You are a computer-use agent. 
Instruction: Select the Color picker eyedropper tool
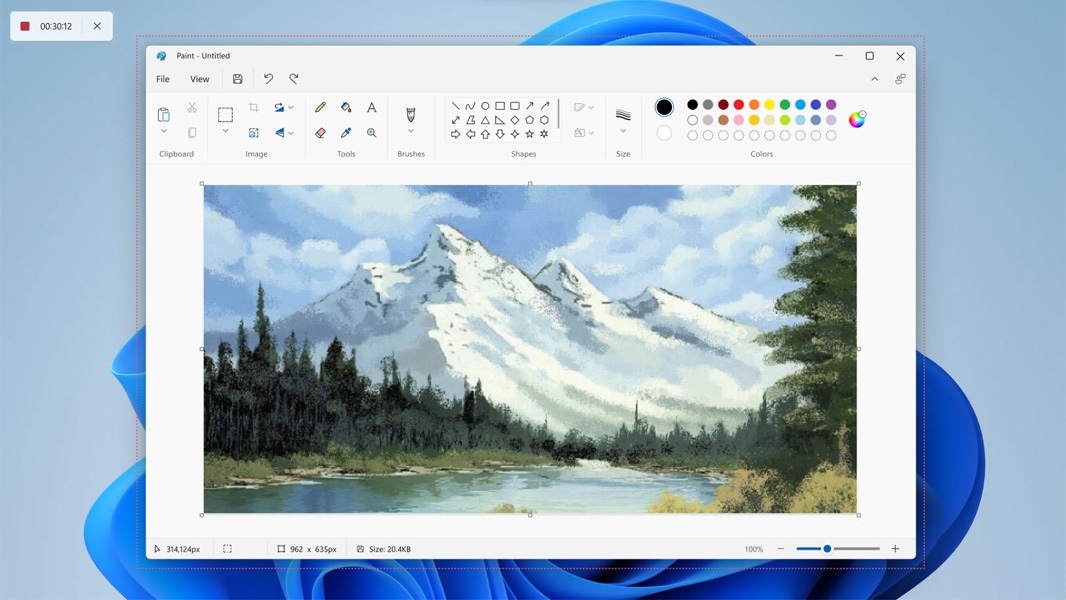click(x=346, y=132)
